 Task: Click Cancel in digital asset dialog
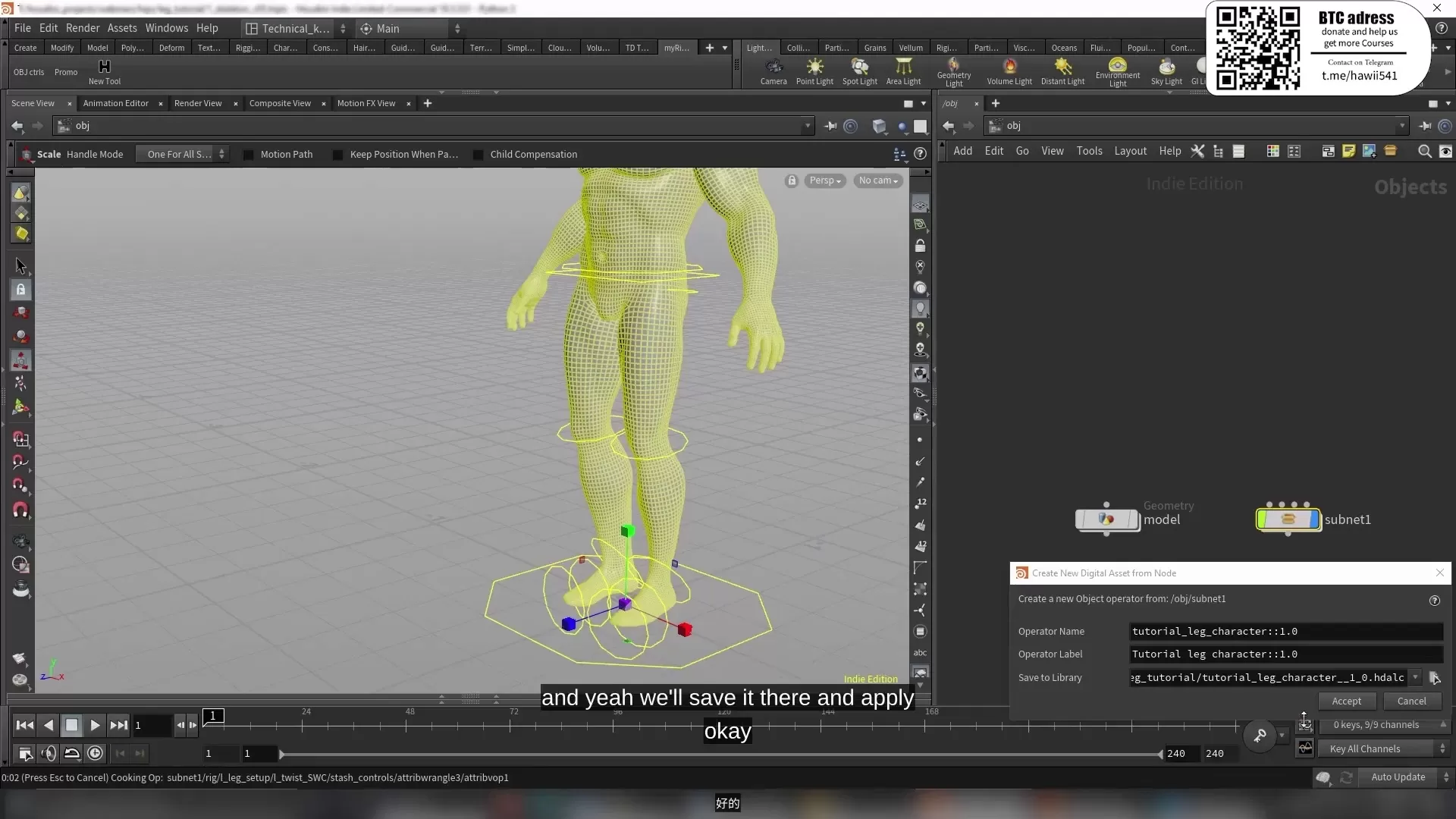click(x=1411, y=701)
